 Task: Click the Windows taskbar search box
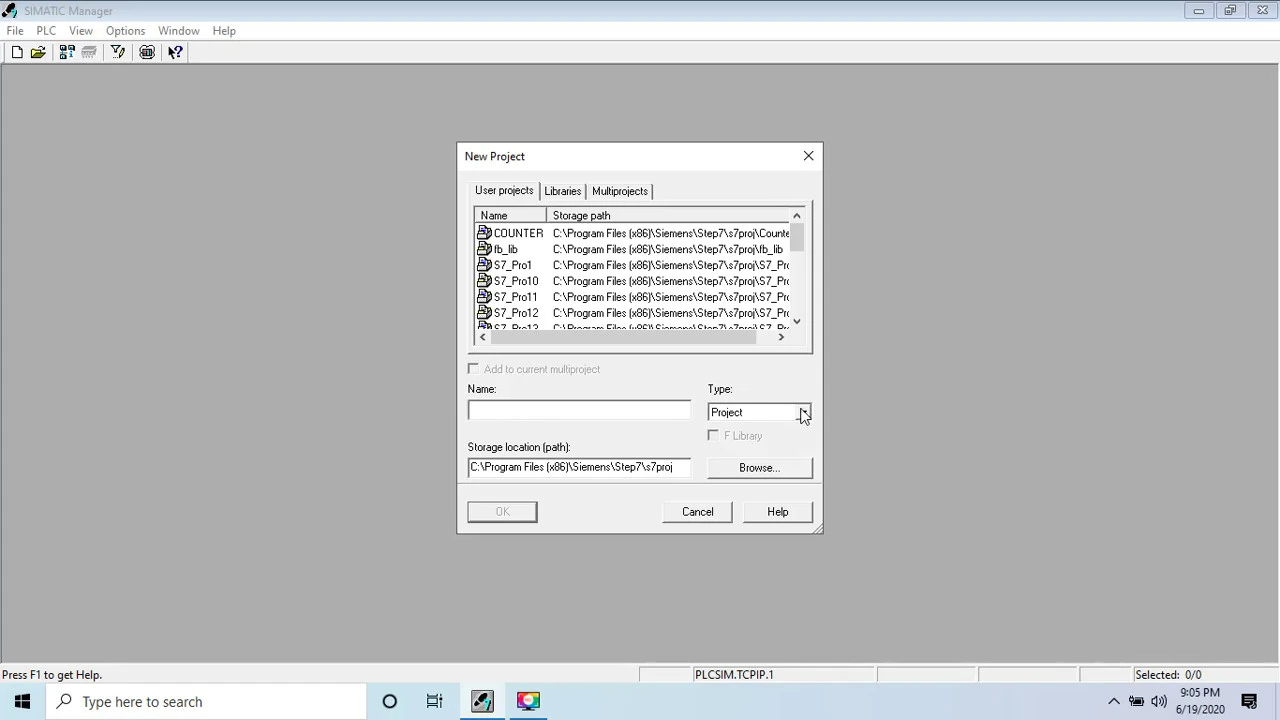pos(206,701)
